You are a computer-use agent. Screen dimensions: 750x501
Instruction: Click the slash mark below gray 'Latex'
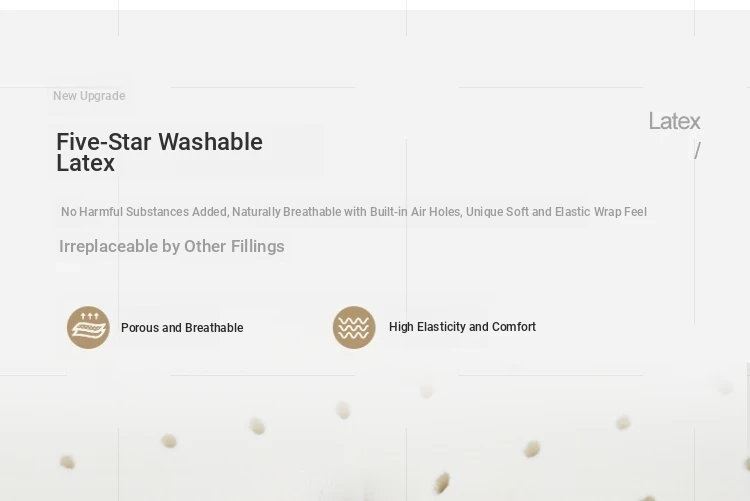pos(697,150)
